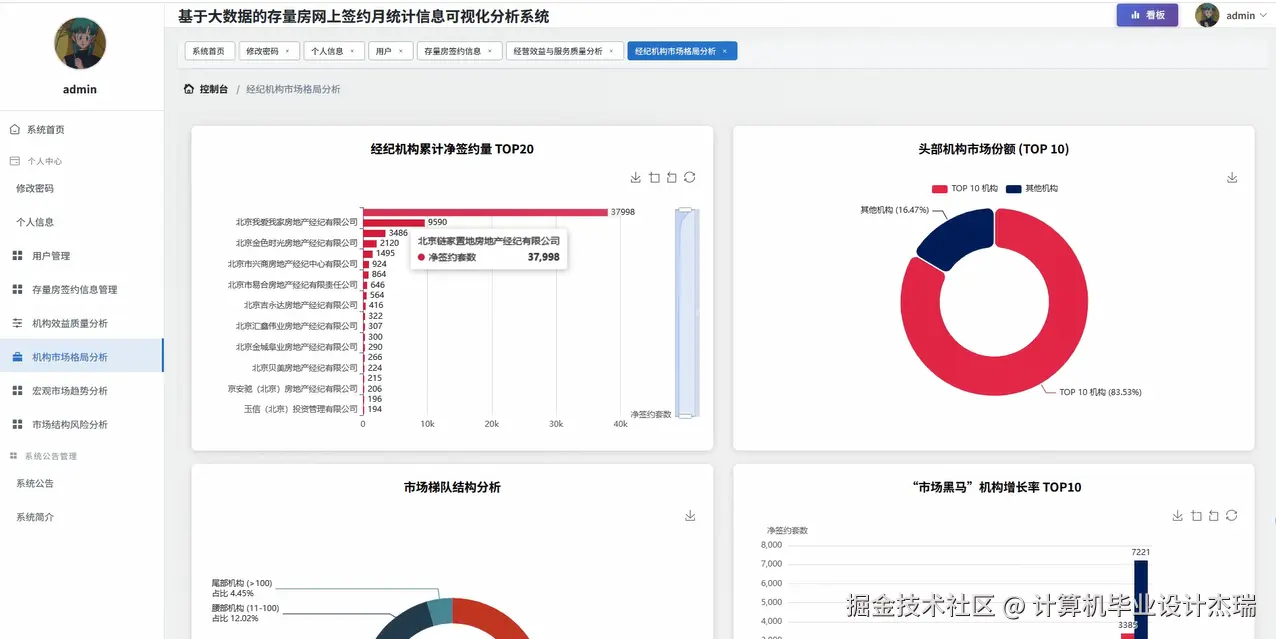This screenshot has height=639, width=1276.
Task: Refresh the 市场黑马机构增长率 chart
Action: click(1231, 516)
